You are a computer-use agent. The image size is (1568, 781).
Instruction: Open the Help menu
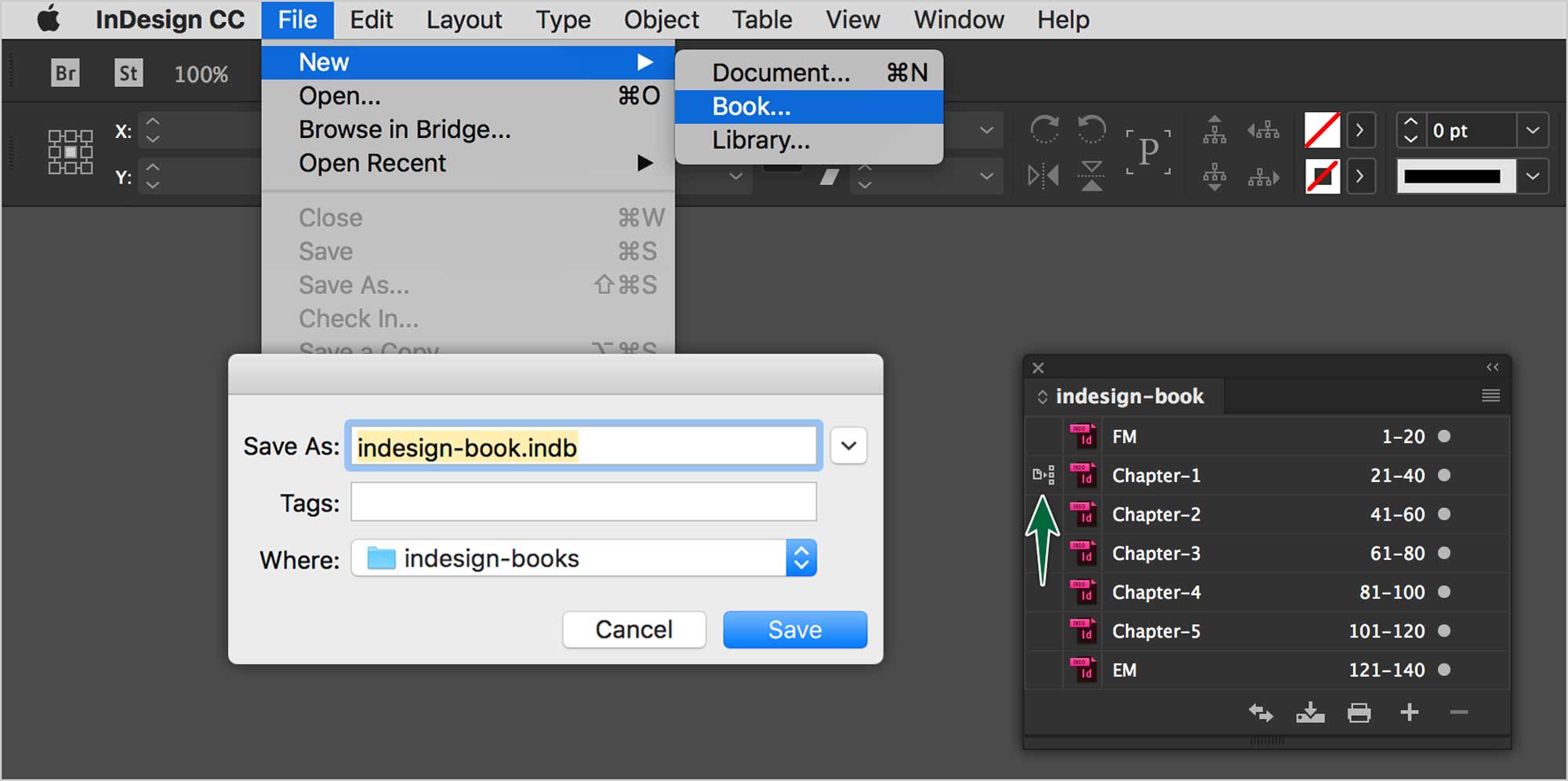click(x=1063, y=20)
